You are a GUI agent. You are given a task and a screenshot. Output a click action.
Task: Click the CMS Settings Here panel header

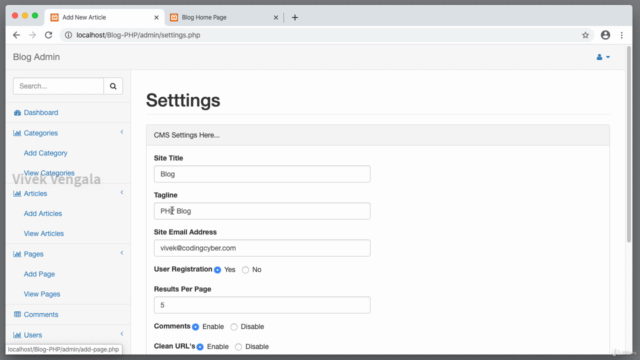[x=378, y=135]
